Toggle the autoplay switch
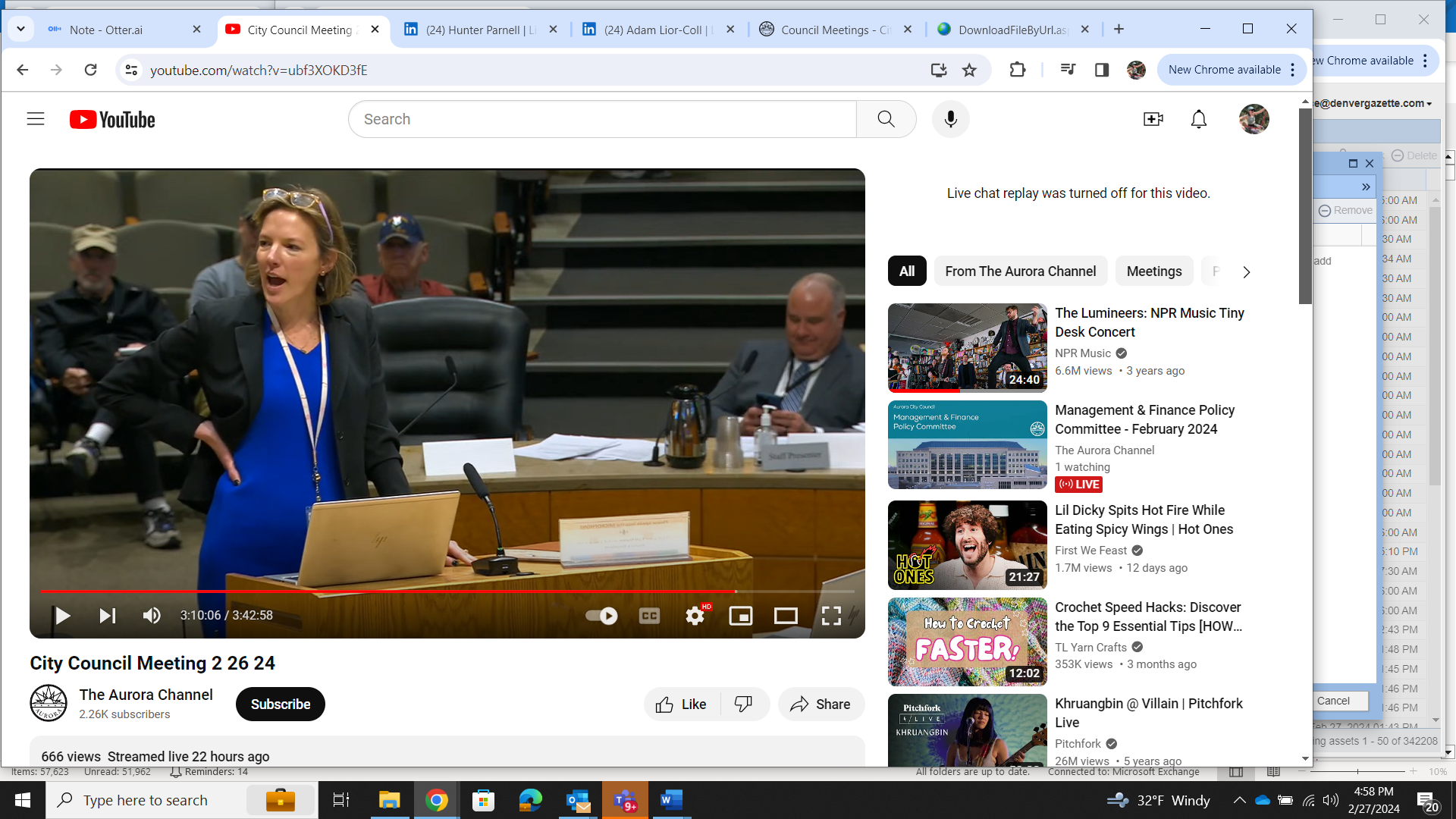 (602, 616)
